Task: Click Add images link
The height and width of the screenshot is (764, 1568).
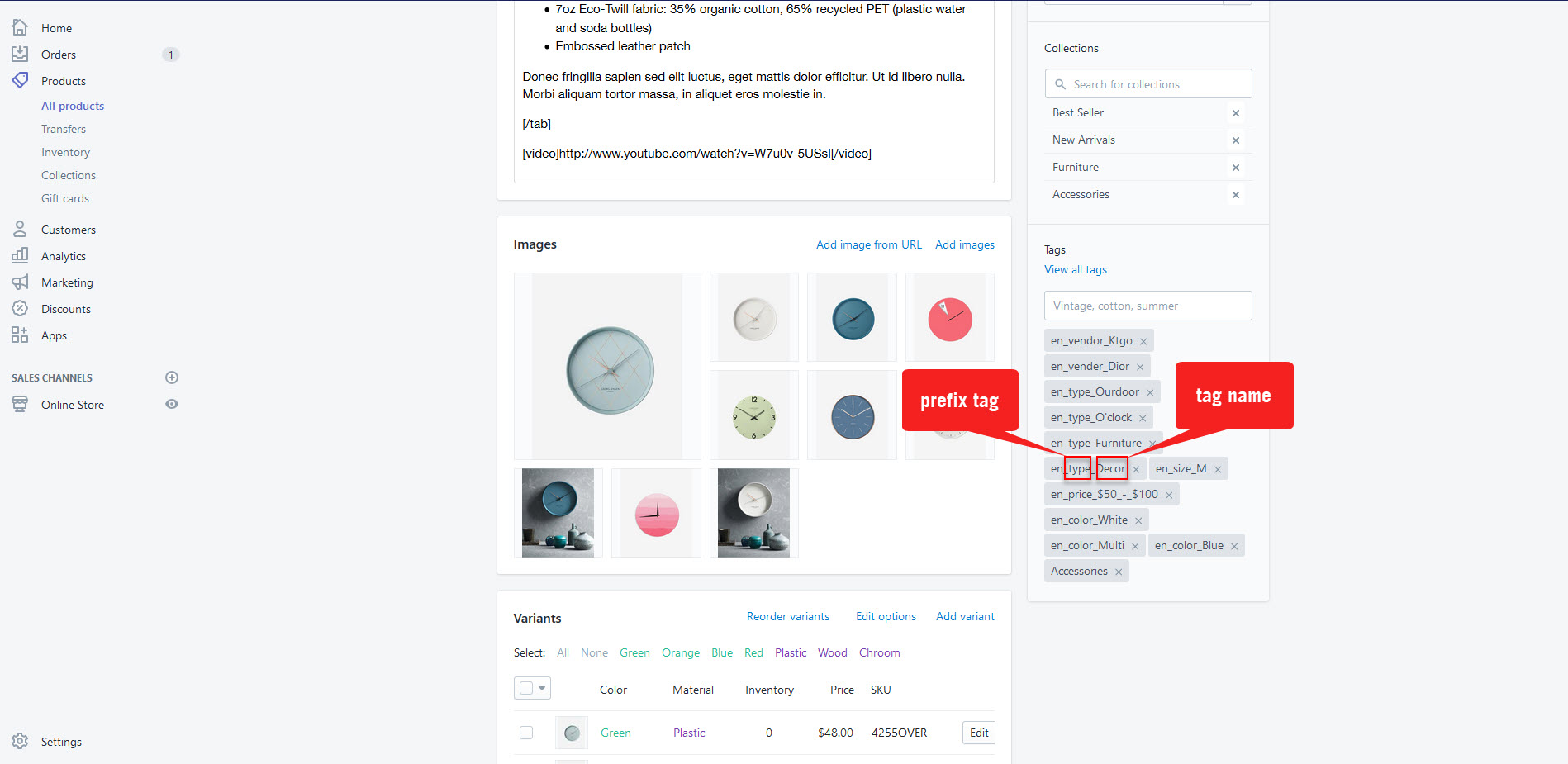Action: [x=965, y=244]
